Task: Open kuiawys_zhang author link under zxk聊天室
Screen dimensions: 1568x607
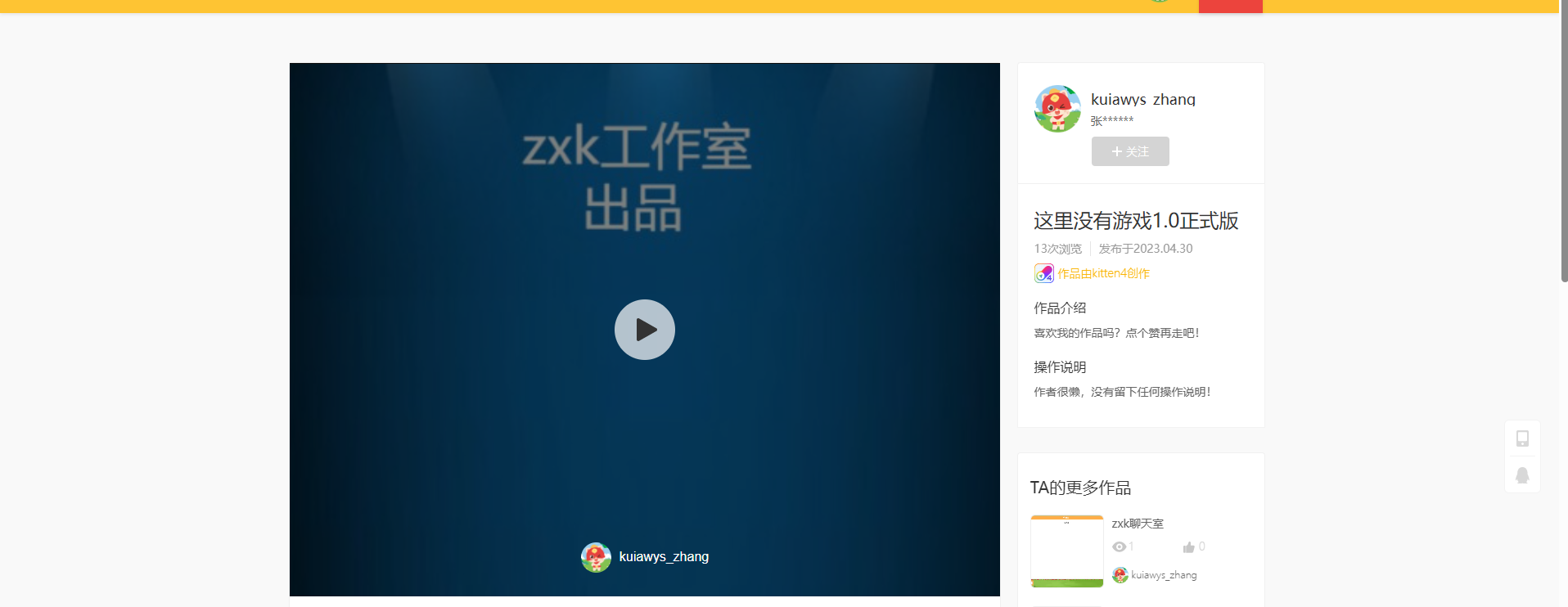Action: pyautogui.click(x=1164, y=575)
